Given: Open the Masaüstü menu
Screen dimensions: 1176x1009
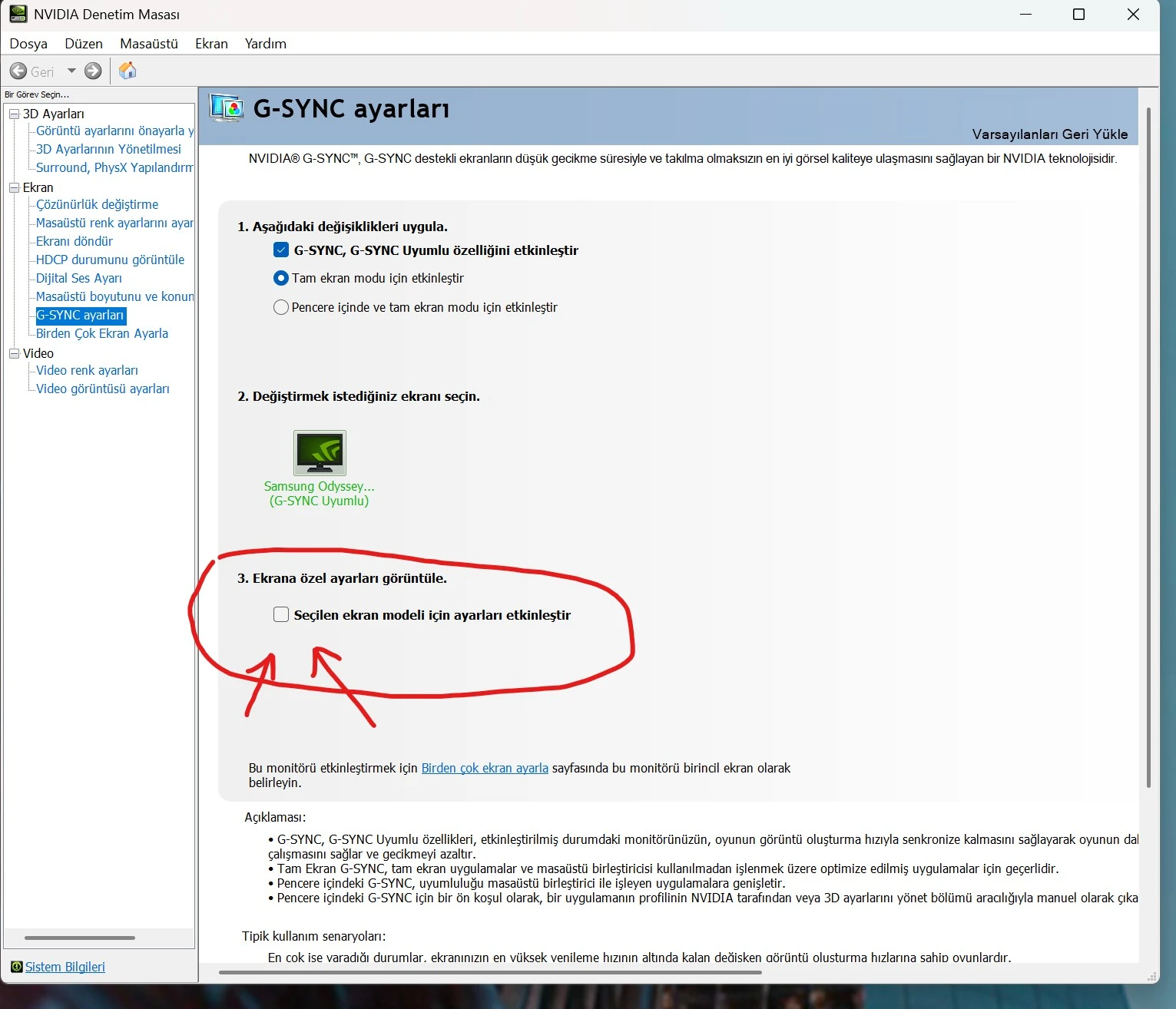Looking at the screenshot, I should [x=149, y=44].
